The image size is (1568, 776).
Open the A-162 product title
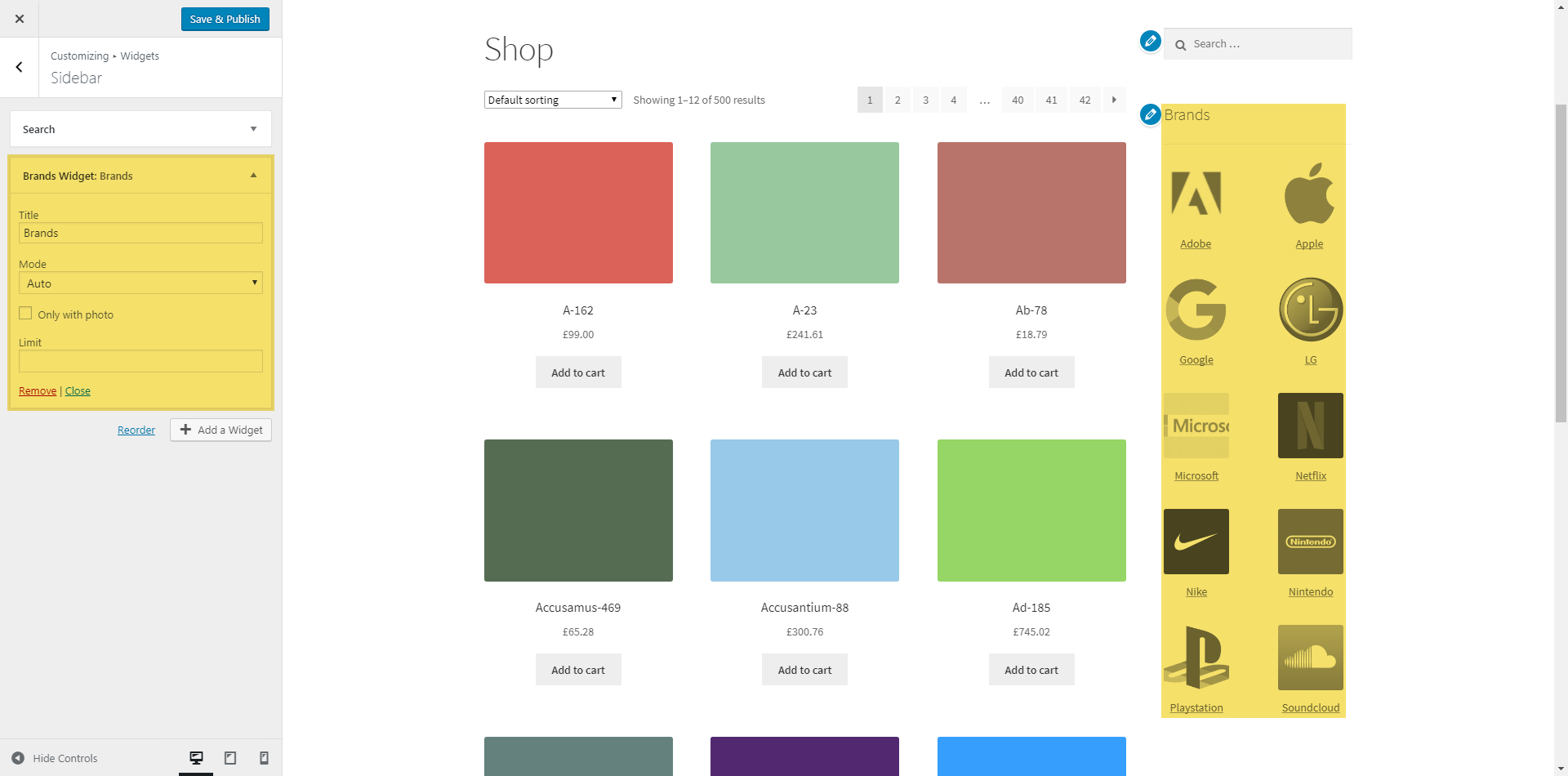click(578, 310)
